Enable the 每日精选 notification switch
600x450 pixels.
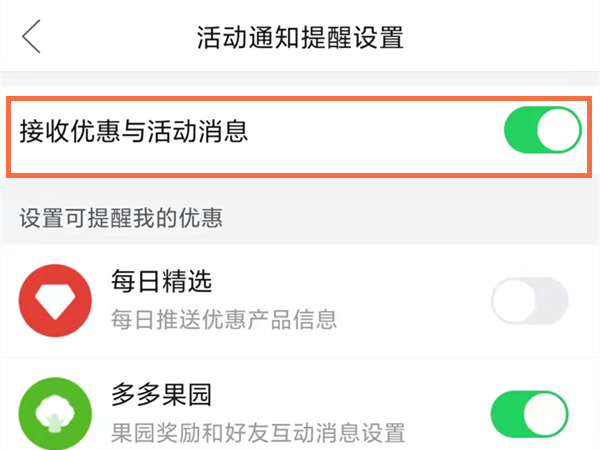click(530, 301)
